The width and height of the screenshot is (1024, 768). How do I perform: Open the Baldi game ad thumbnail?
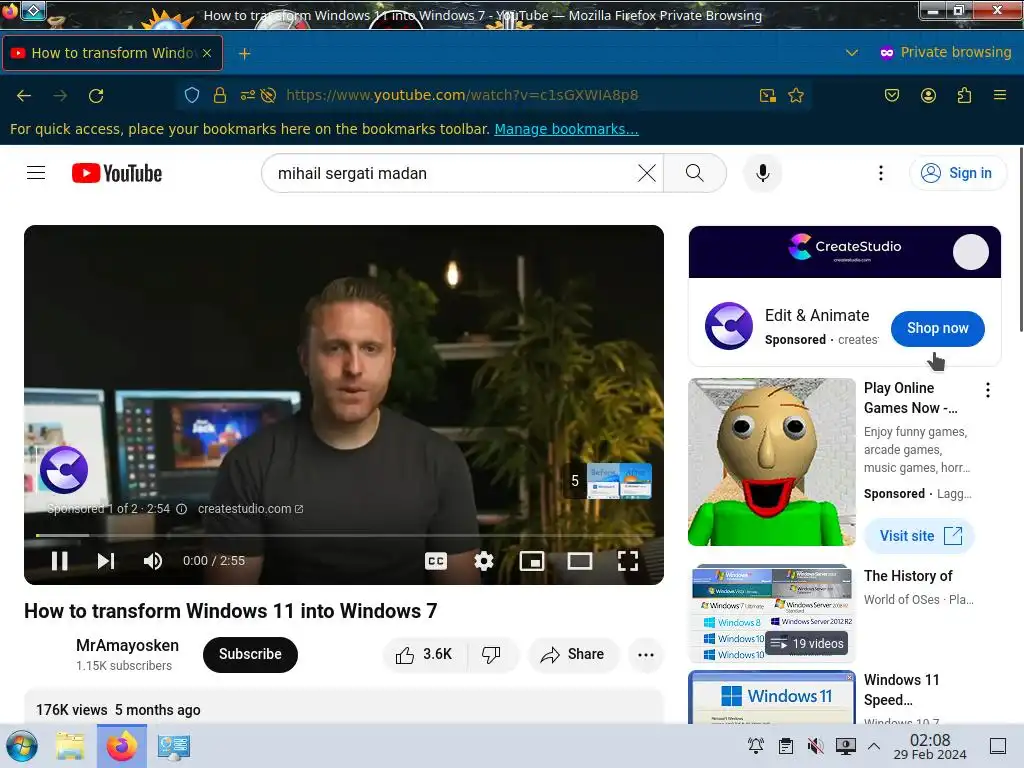(x=772, y=462)
